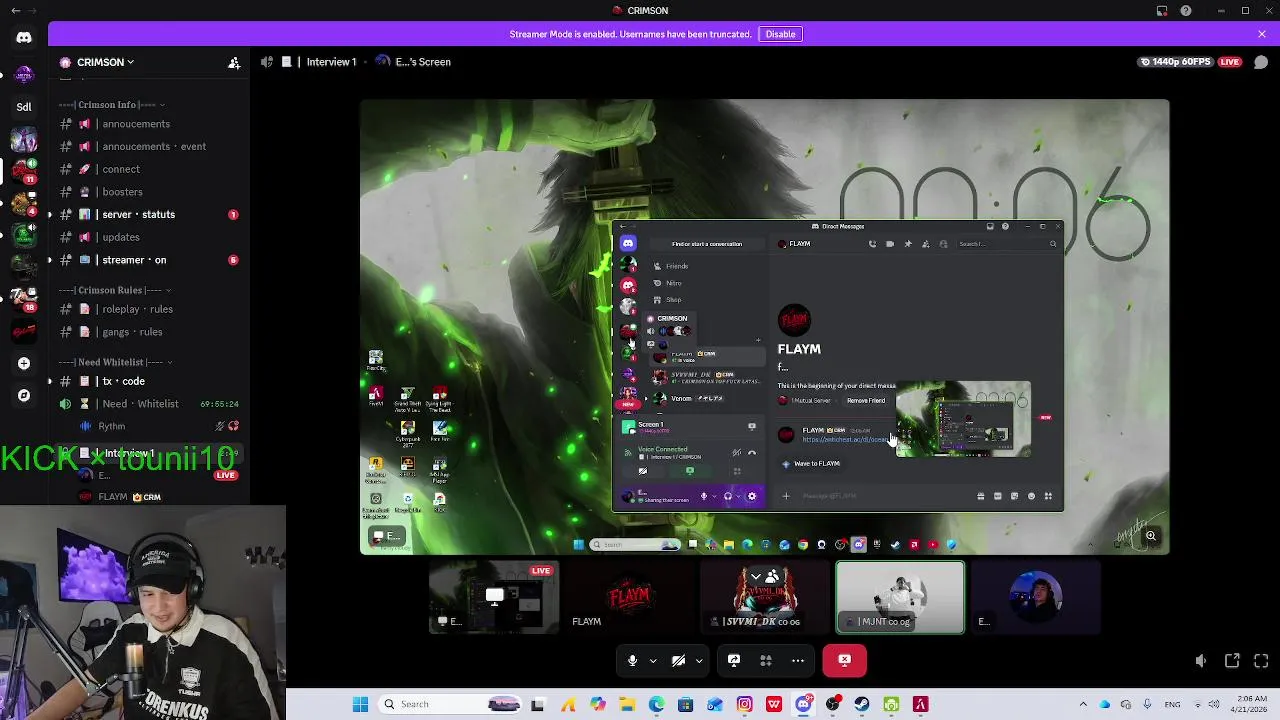Adjust stream volume speaker icon
Screen dimensions: 1280x720
pos(1201,661)
